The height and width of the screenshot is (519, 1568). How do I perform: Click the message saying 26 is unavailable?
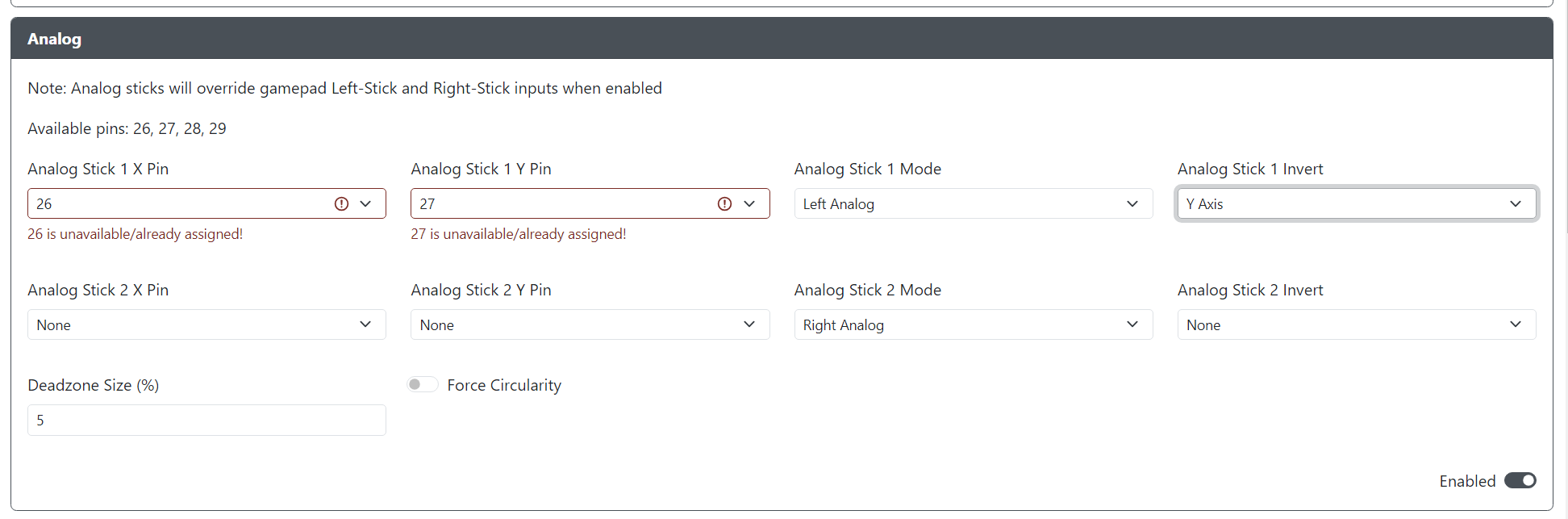(135, 234)
